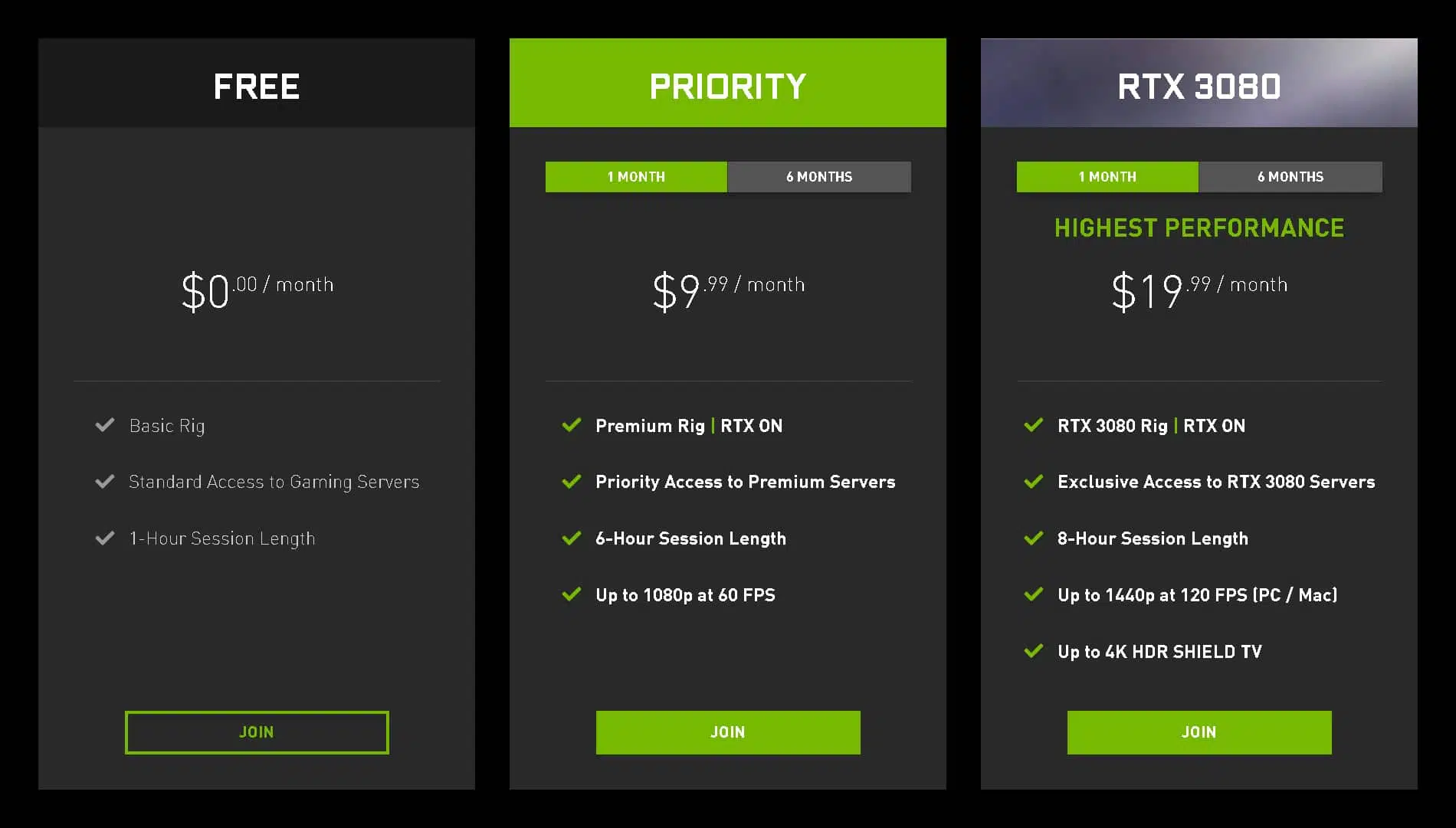Click the green PRIORITY plan header
This screenshot has height=828, width=1456.
pos(728,83)
